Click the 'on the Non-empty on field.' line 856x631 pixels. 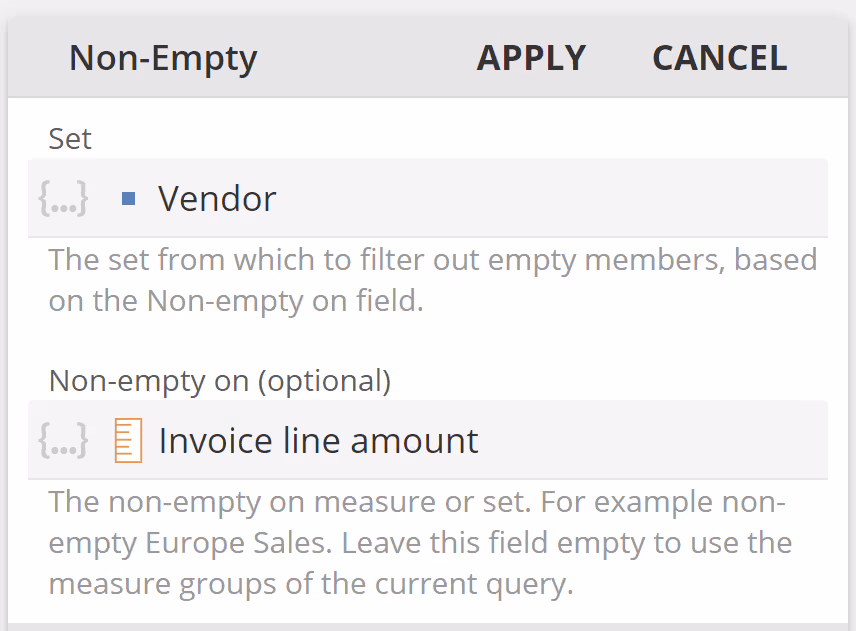(236, 301)
